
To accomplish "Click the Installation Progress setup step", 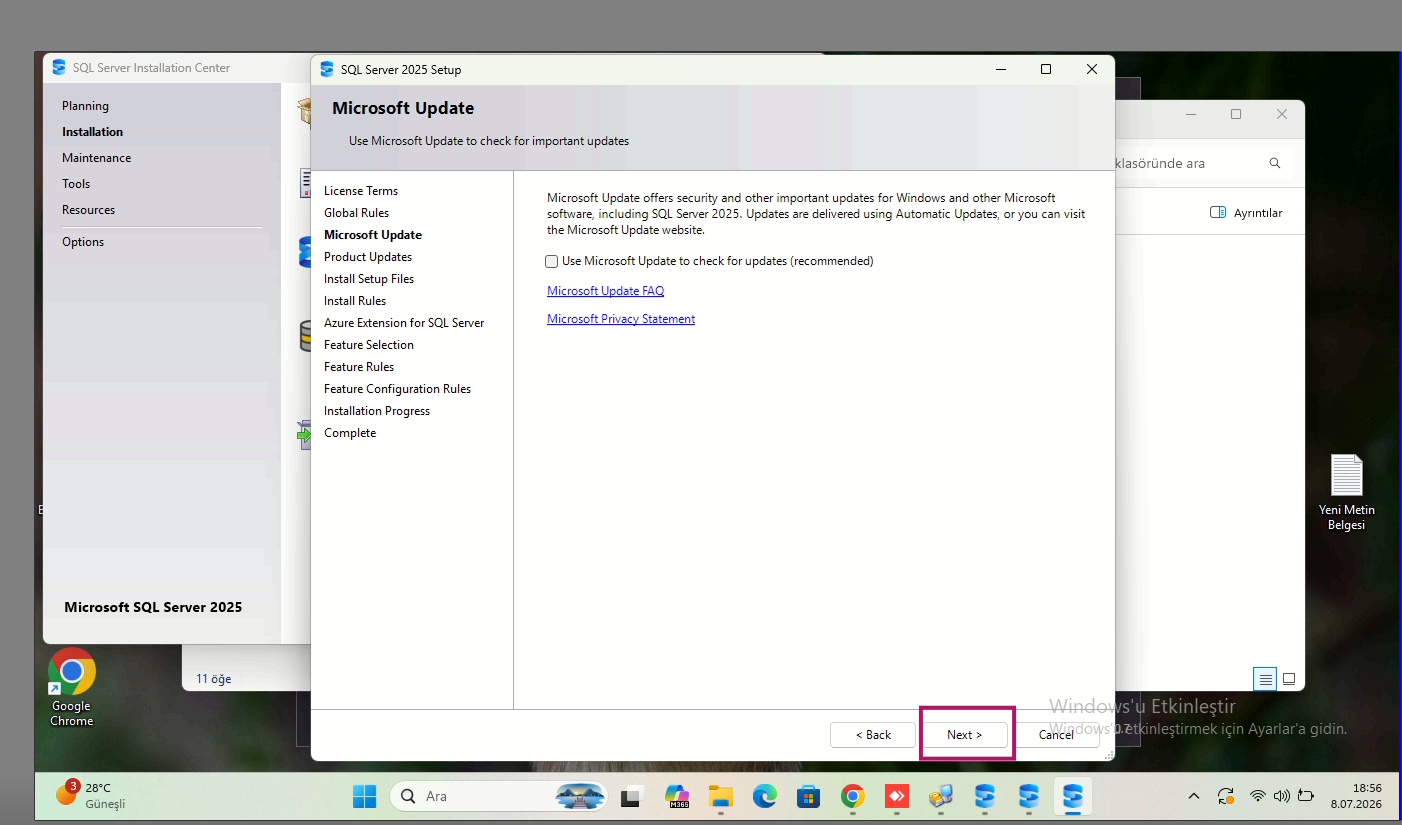I will (x=377, y=411).
